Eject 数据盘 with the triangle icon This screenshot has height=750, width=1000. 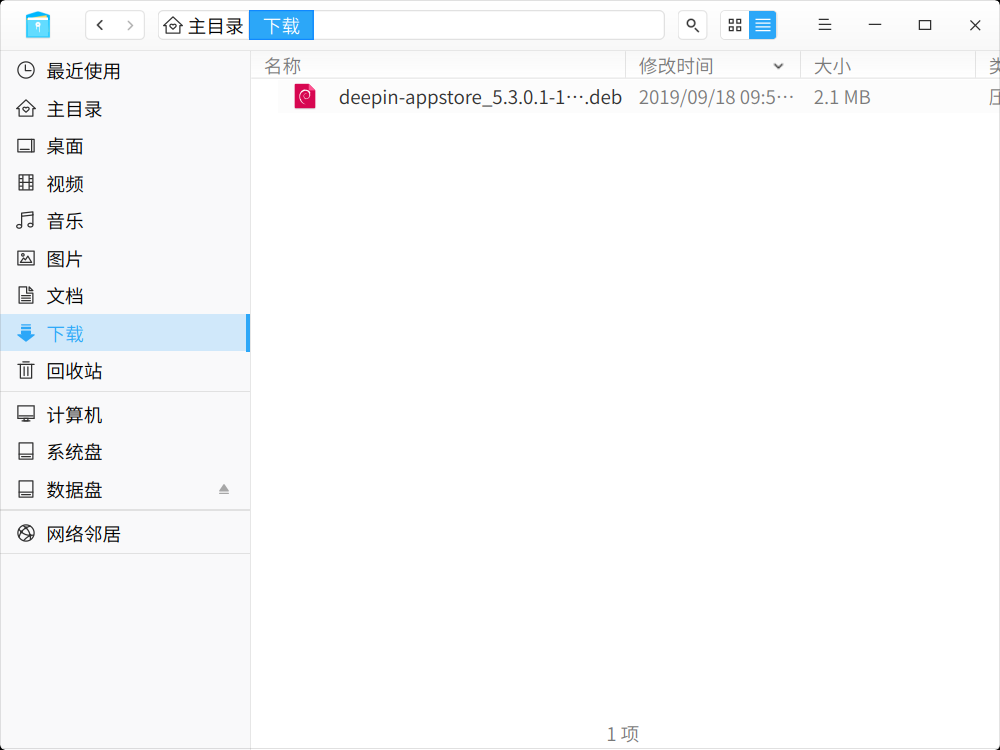coord(224,489)
